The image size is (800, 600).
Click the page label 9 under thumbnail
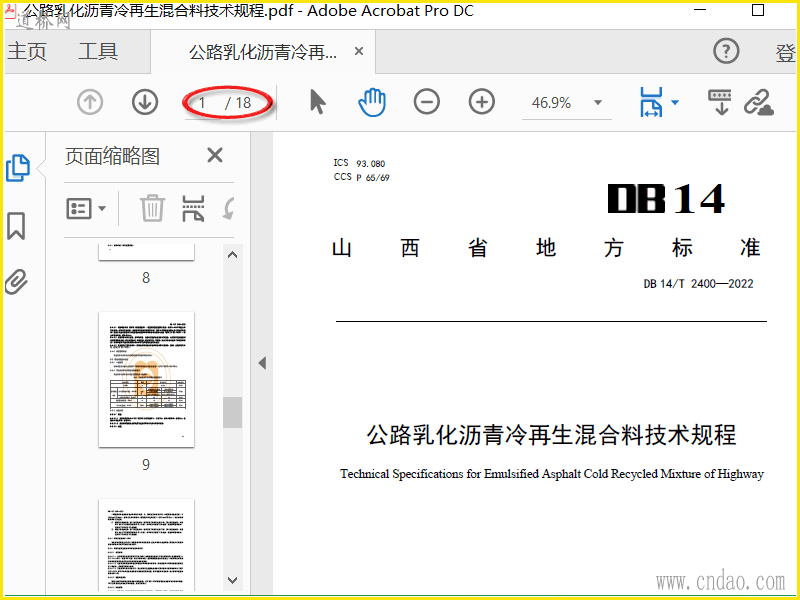point(146,465)
